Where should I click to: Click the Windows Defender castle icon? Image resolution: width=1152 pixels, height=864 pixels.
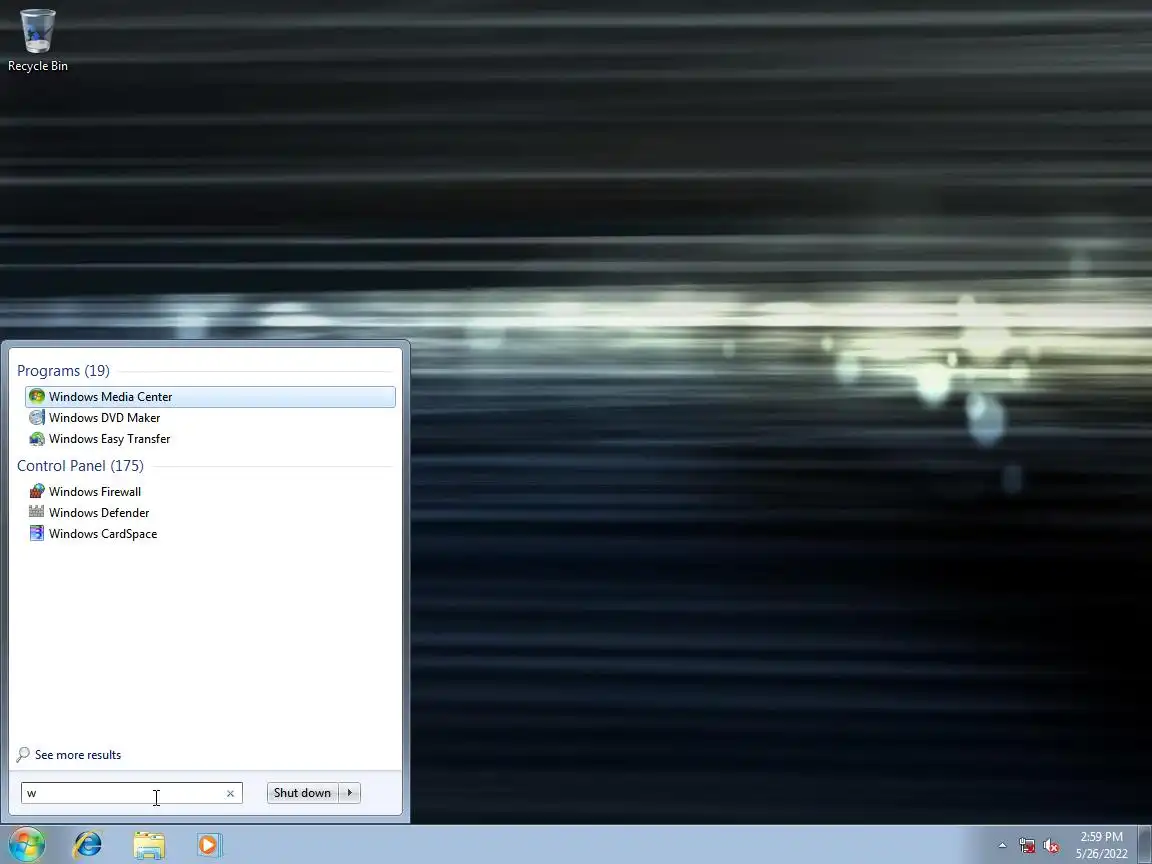[37, 512]
